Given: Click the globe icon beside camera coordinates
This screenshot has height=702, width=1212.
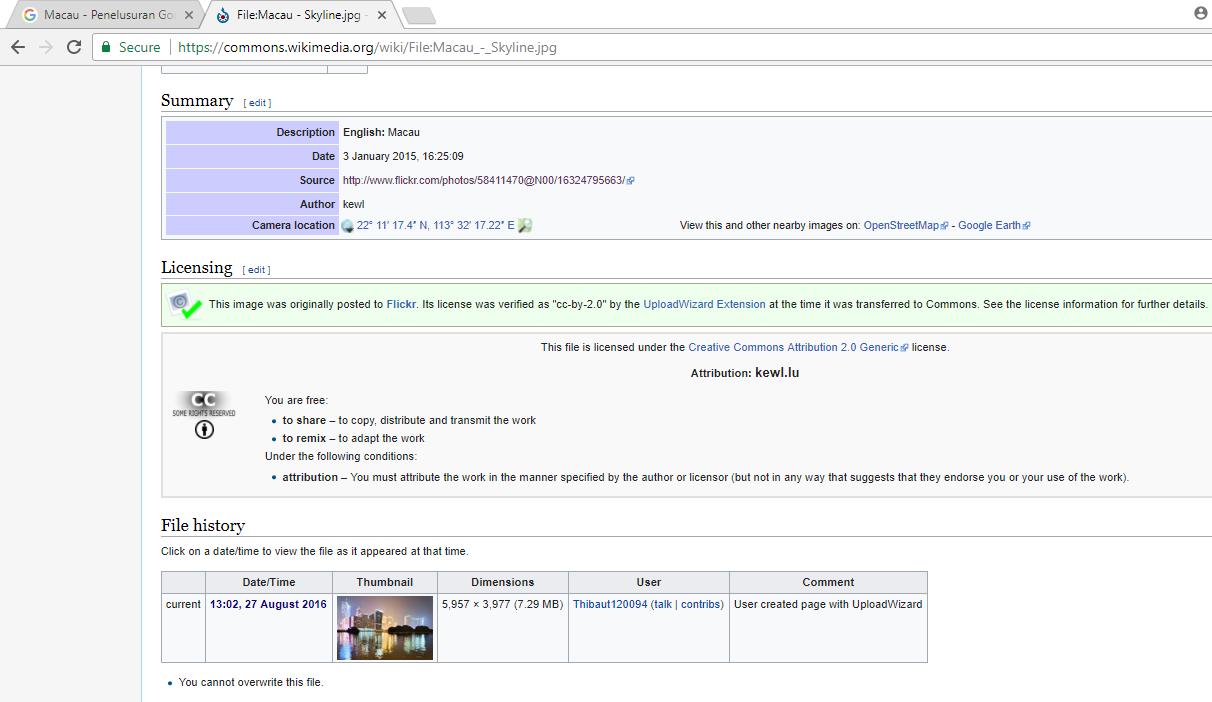Looking at the screenshot, I should click(x=348, y=226).
